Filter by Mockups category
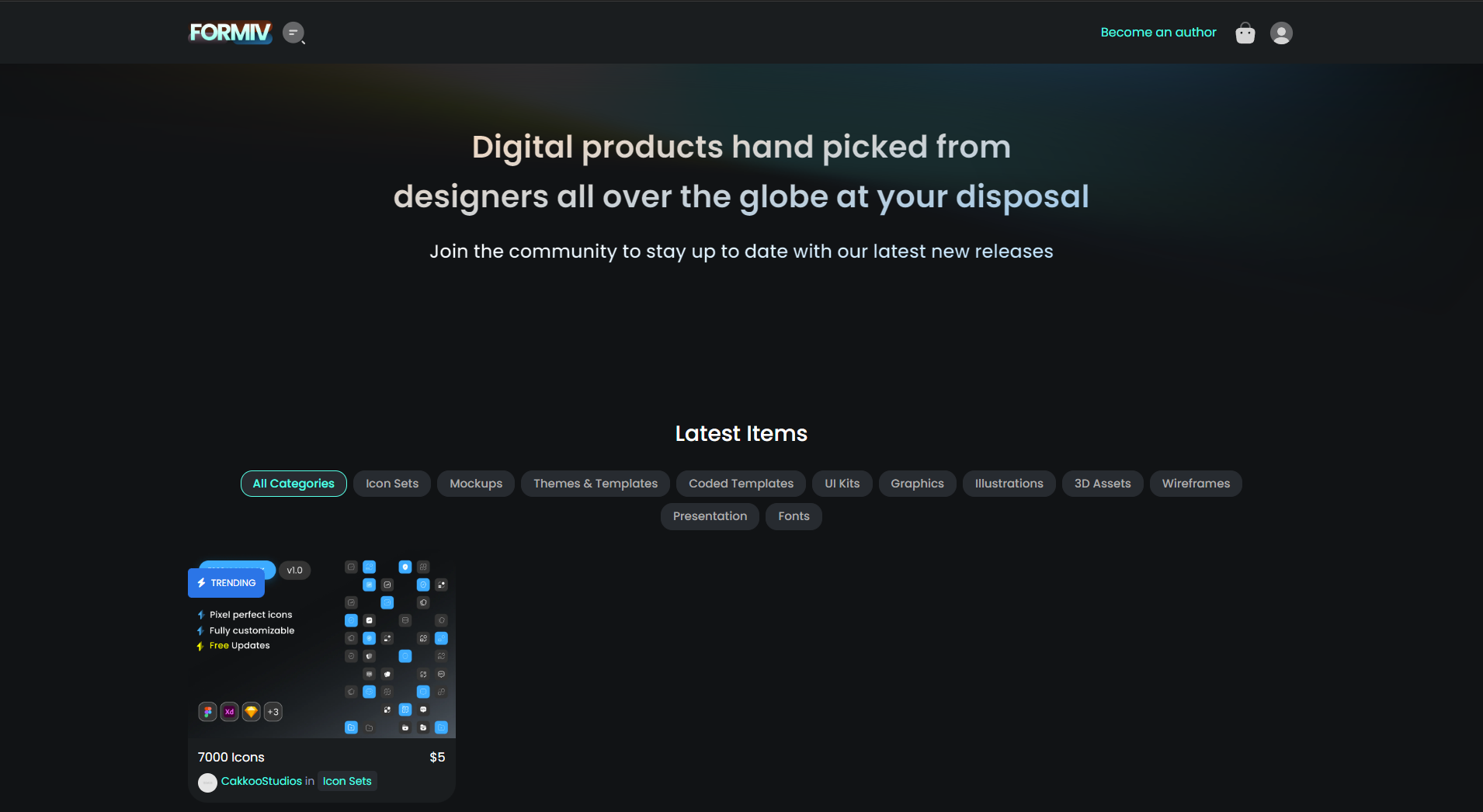Screen dimensions: 1483x812 (x=476, y=484)
